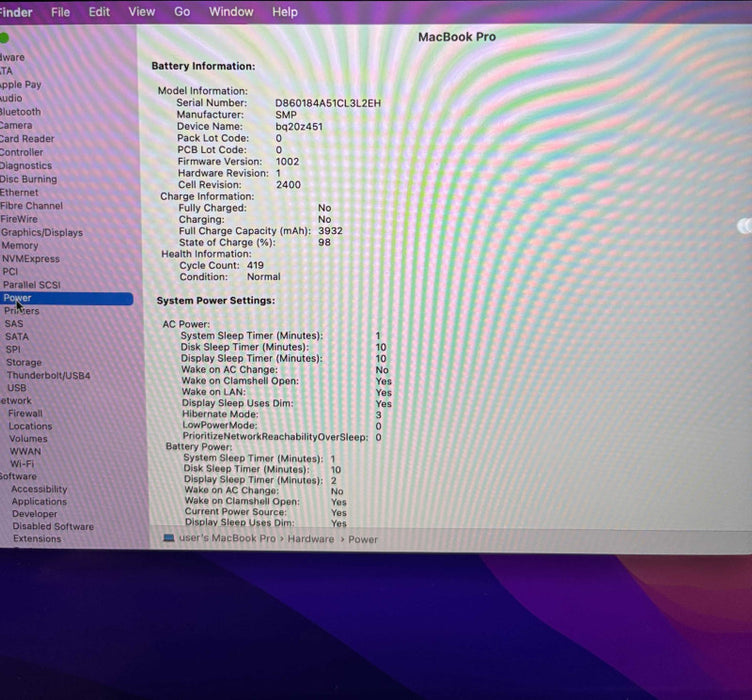Open the Help menu
Screen dimensions: 752x700
(285, 12)
